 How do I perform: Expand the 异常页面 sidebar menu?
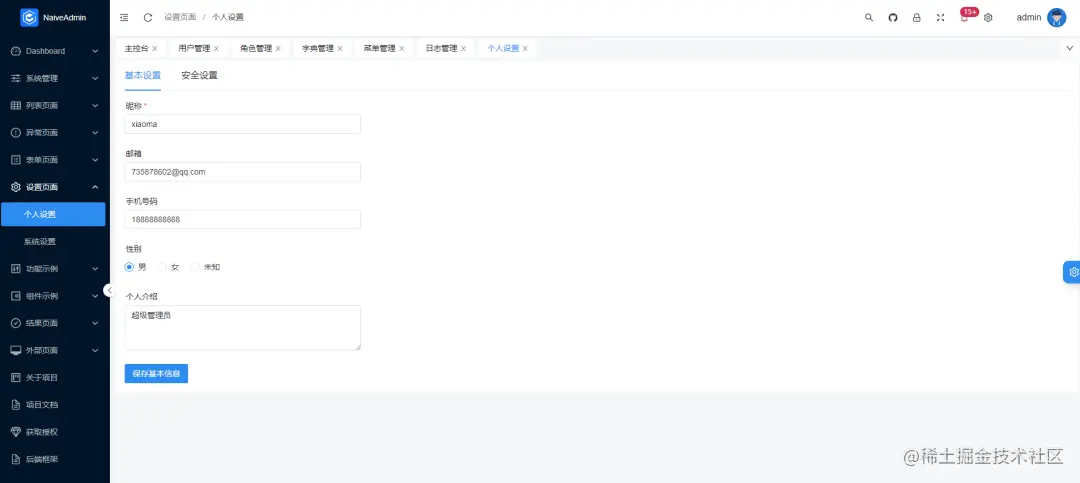click(x=95, y=132)
